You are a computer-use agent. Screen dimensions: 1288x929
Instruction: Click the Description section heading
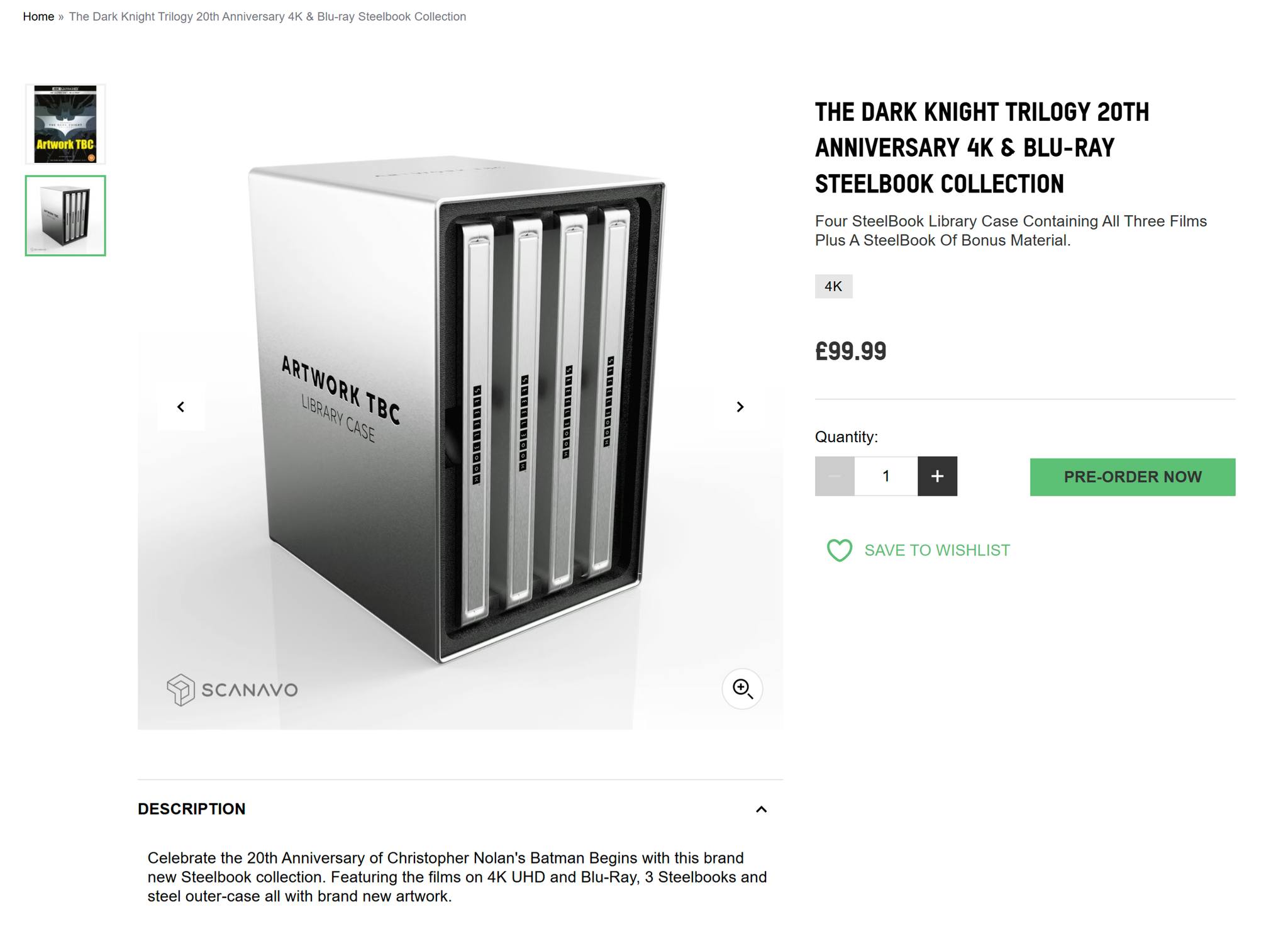[192, 809]
